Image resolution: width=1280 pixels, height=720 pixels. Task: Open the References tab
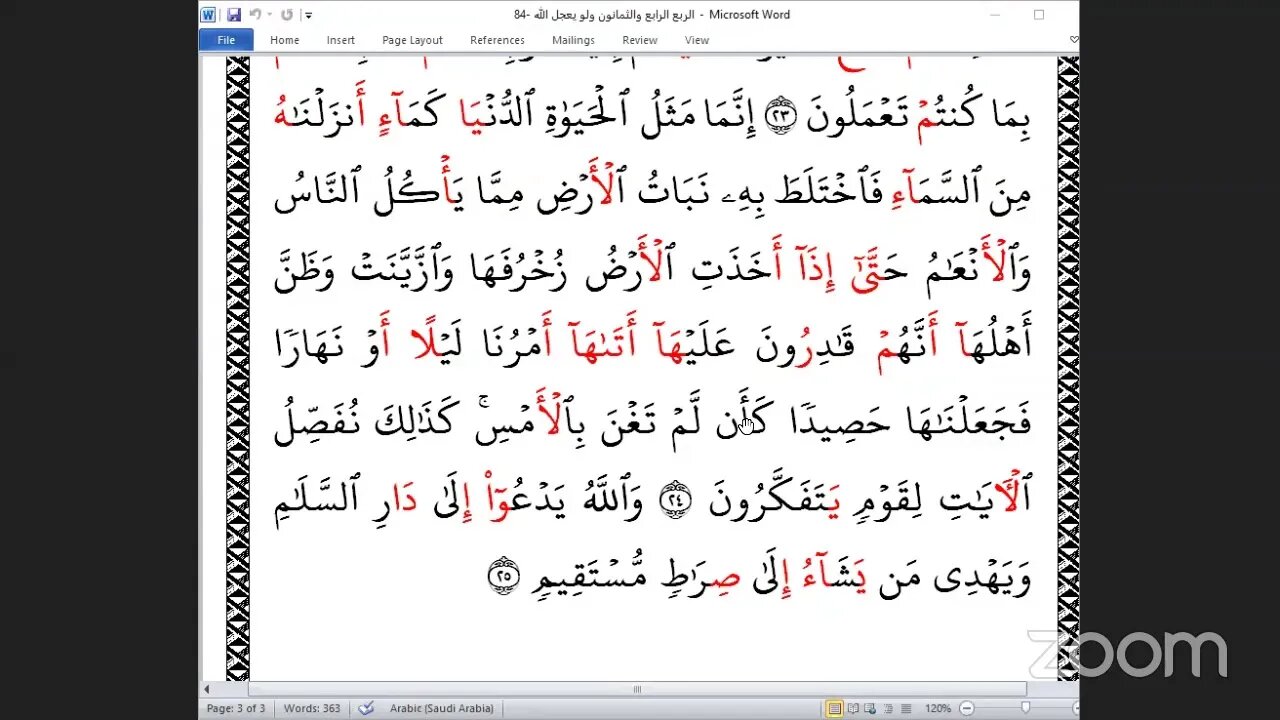497,40
